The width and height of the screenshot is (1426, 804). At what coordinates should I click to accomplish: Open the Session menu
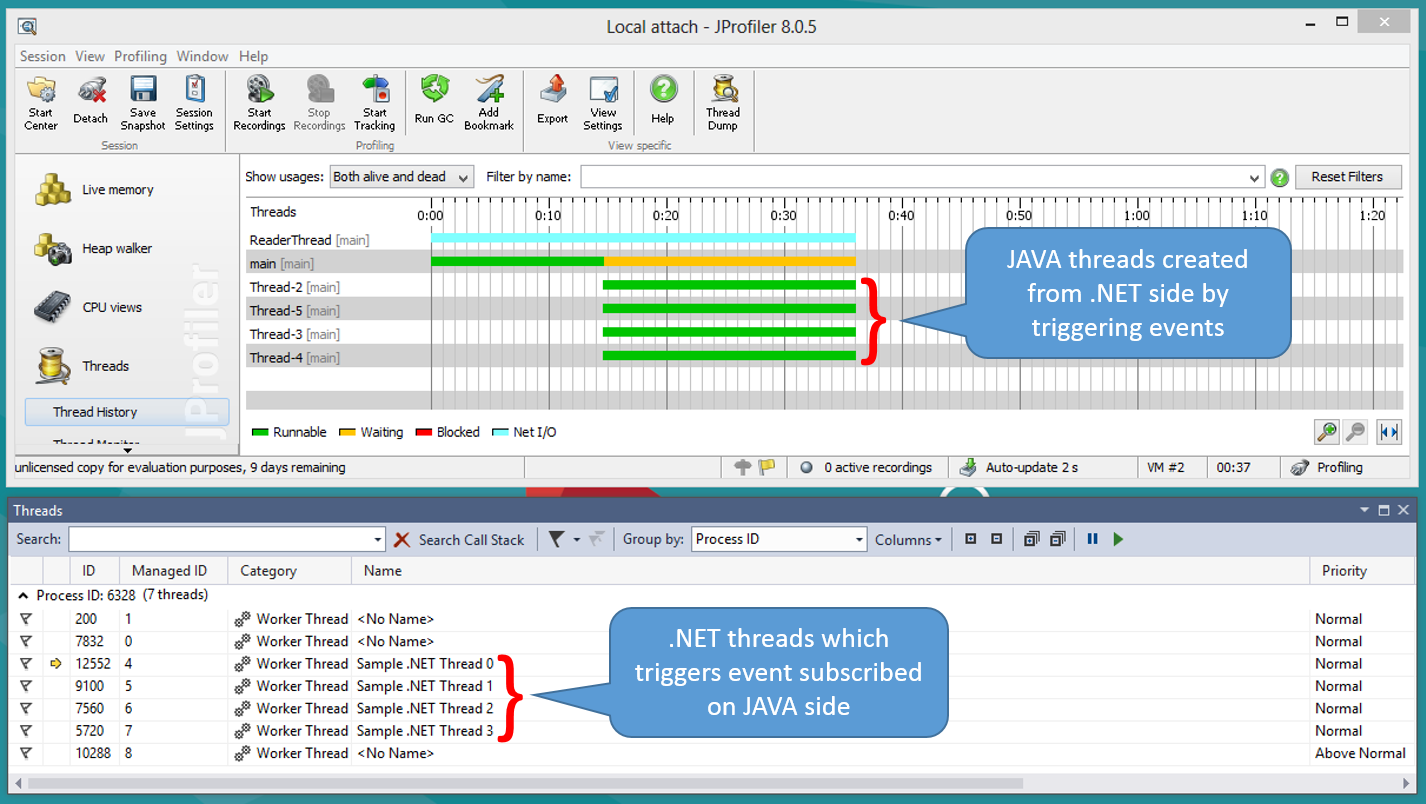coord(43,56)
